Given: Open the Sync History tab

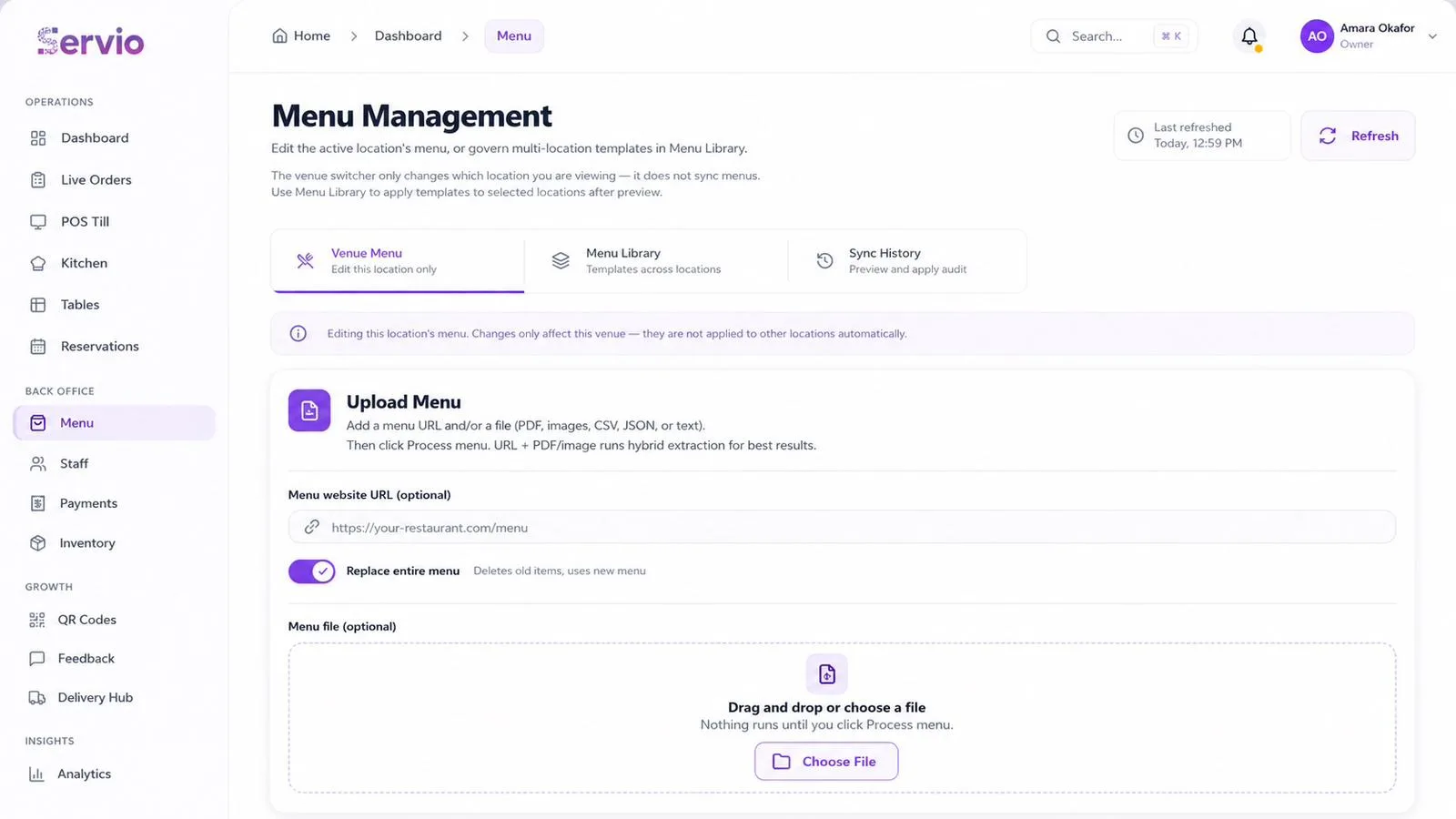Looking at the screenshot, I should [x=906, y=261].
